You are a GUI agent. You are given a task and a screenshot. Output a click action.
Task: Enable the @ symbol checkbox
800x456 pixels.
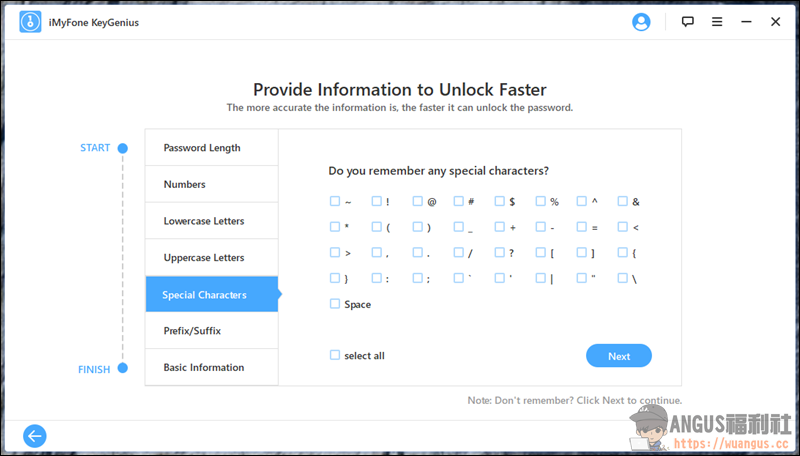418,201
